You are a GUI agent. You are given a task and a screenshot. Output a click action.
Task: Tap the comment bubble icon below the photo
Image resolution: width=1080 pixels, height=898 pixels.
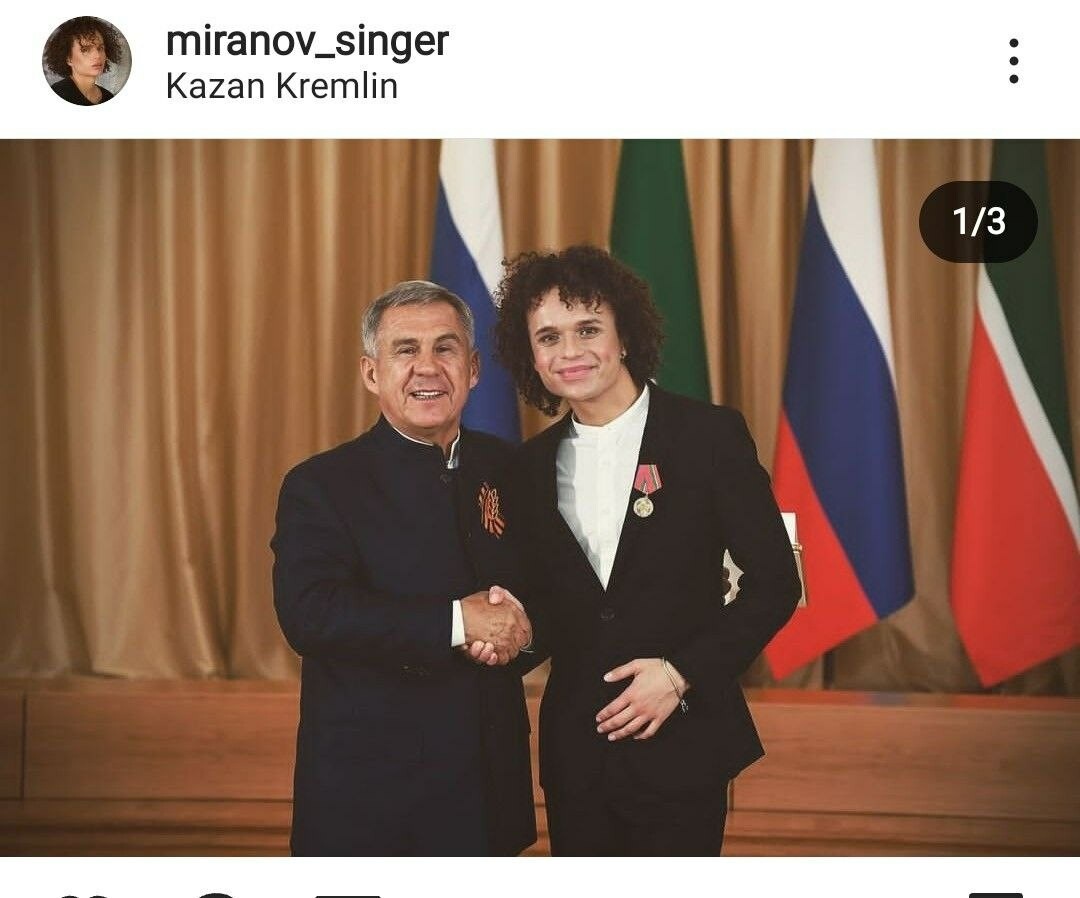216,895
